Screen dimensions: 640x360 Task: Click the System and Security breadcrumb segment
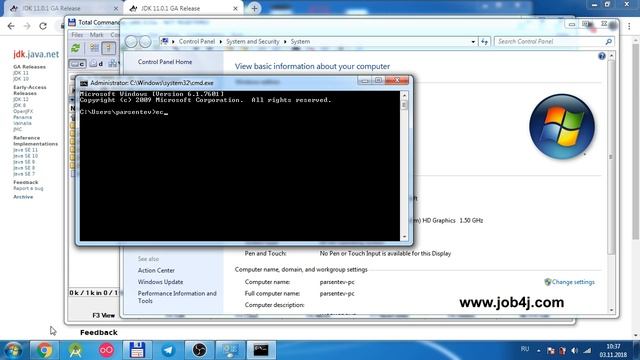pyautogui.click(x=253, y=42)
